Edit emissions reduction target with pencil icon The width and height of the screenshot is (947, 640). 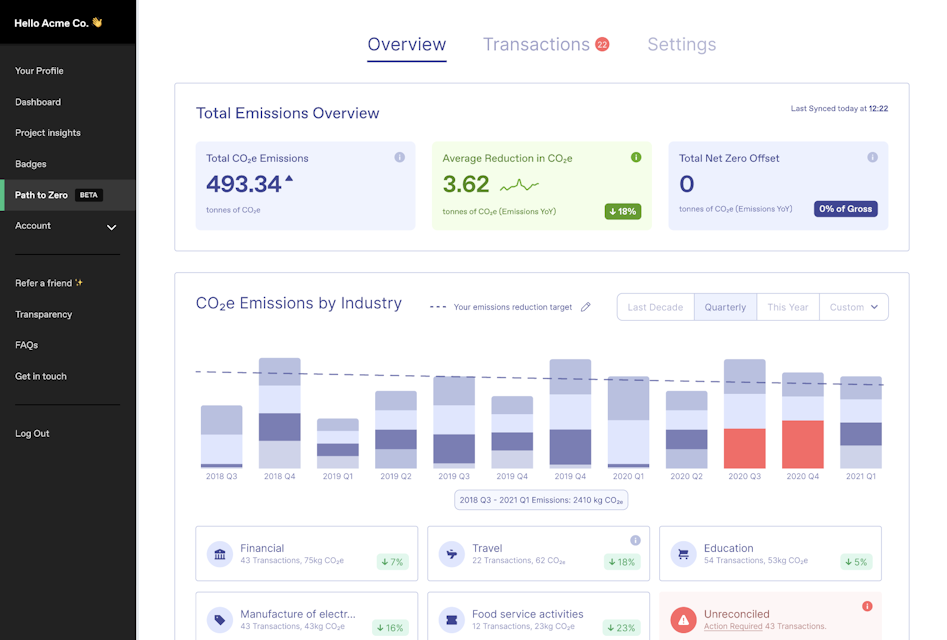coord(586,307)
